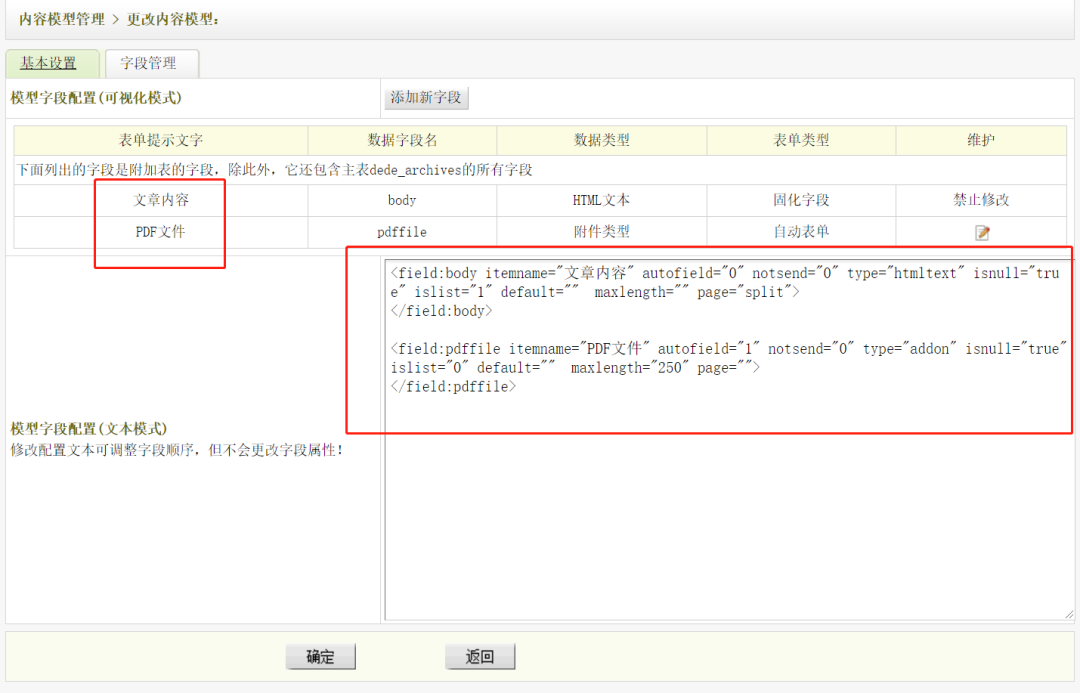Screen dimensions: 1080x693
Task: Click the 附件类型 data type cell
Action: [601, 232]
